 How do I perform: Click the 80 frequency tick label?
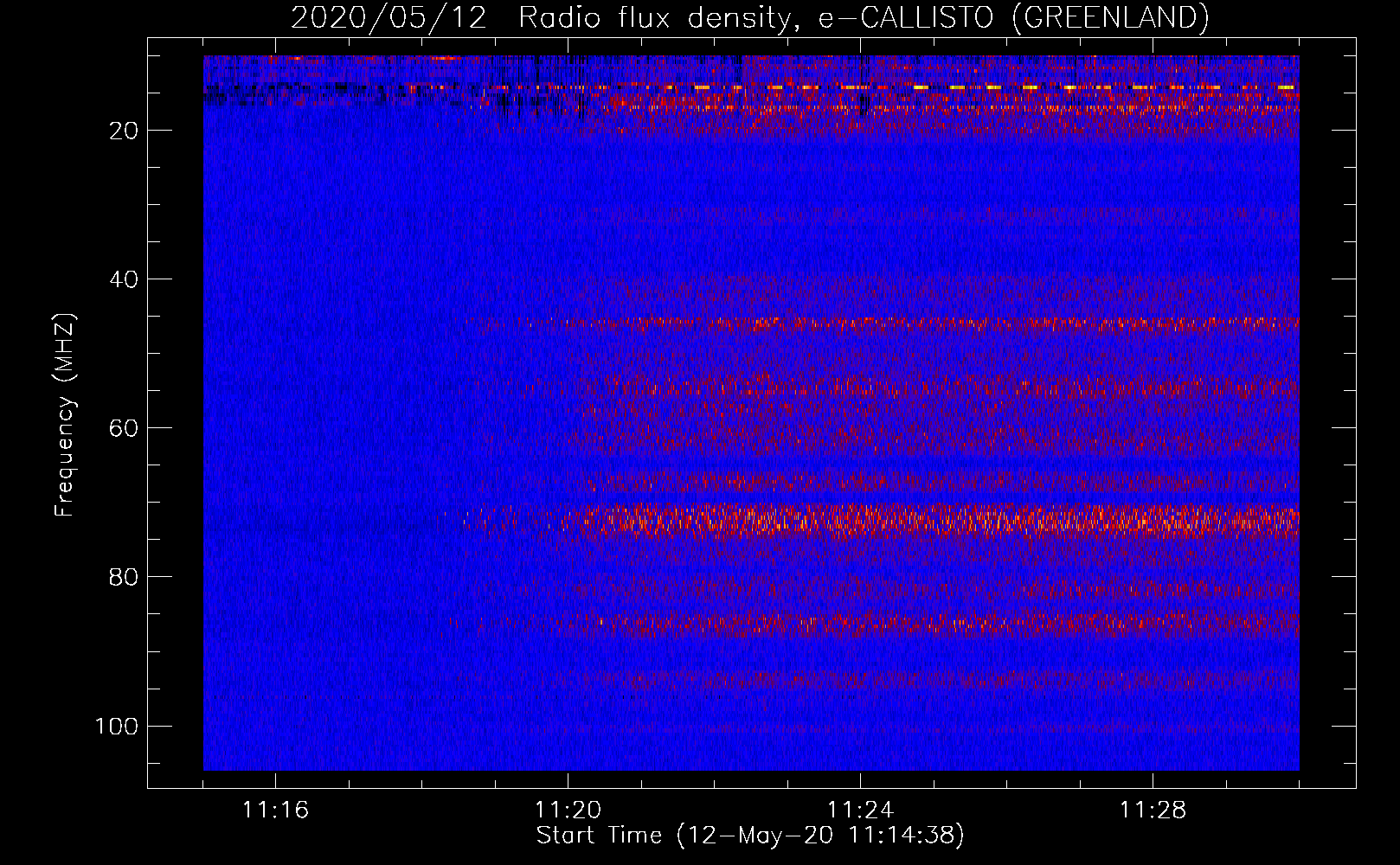pos(124,577)
